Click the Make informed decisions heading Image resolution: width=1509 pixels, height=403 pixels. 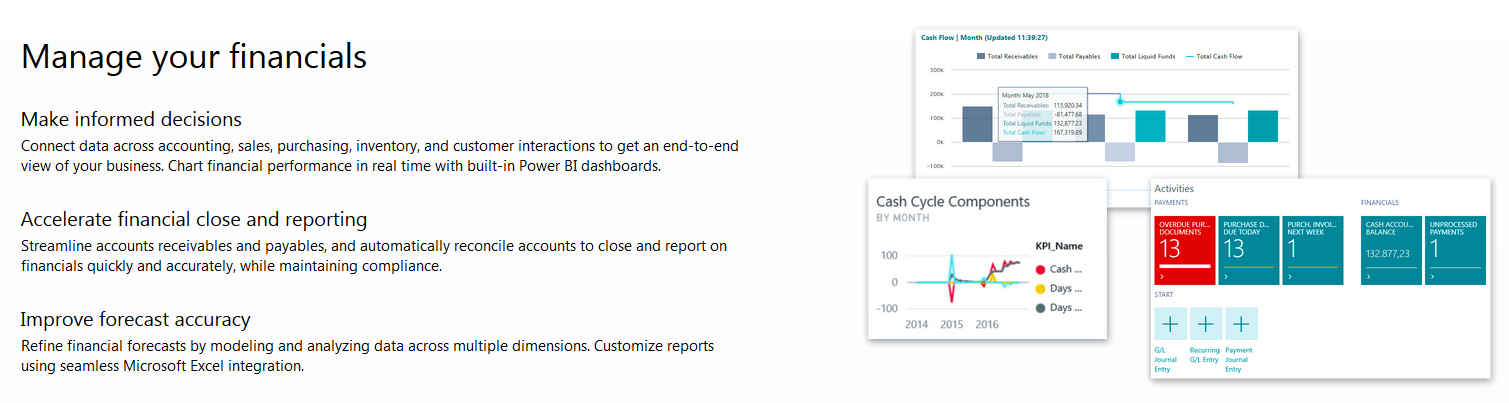(131, 119)
